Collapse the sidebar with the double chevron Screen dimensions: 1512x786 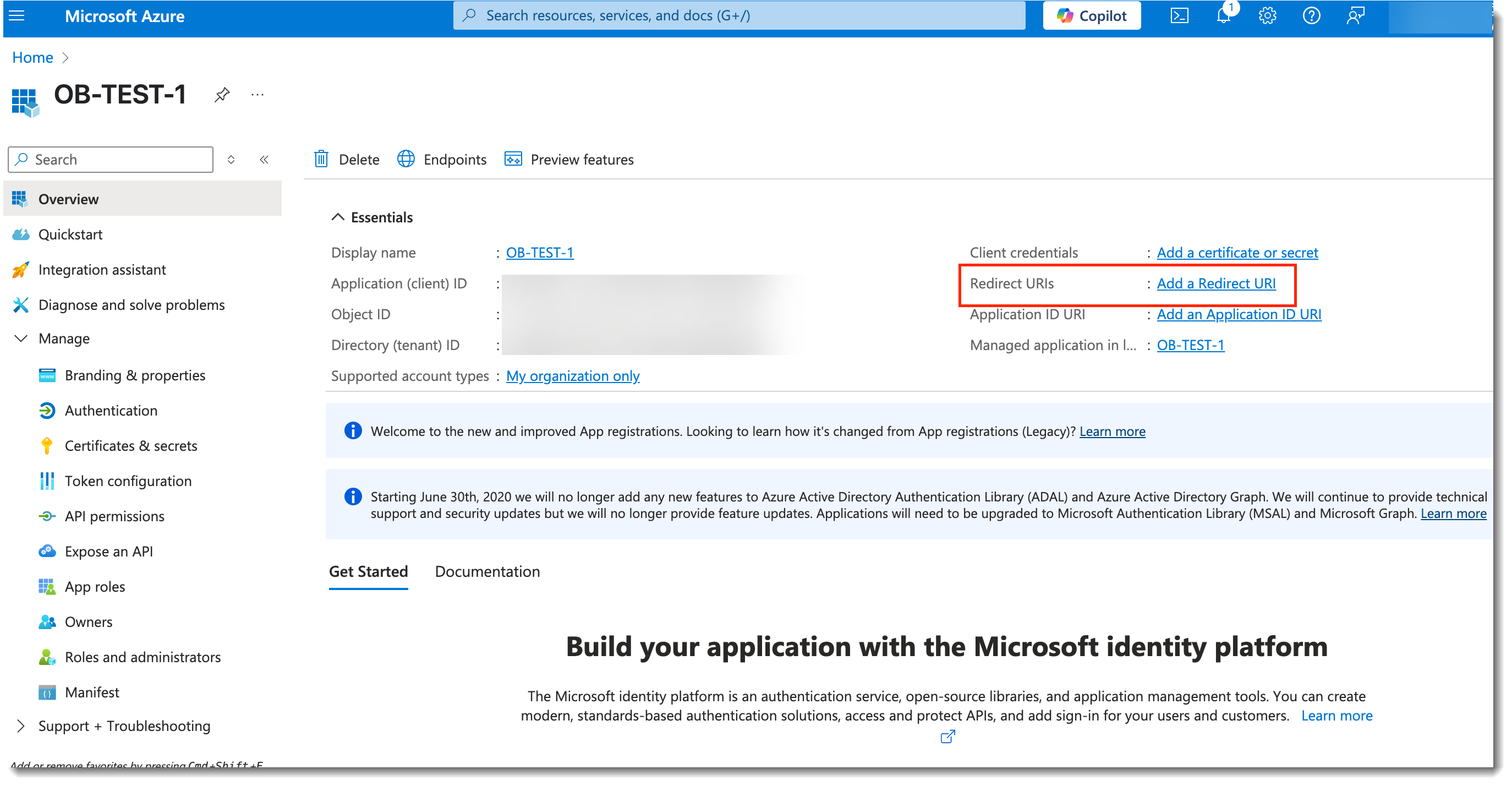pos(264,160)
